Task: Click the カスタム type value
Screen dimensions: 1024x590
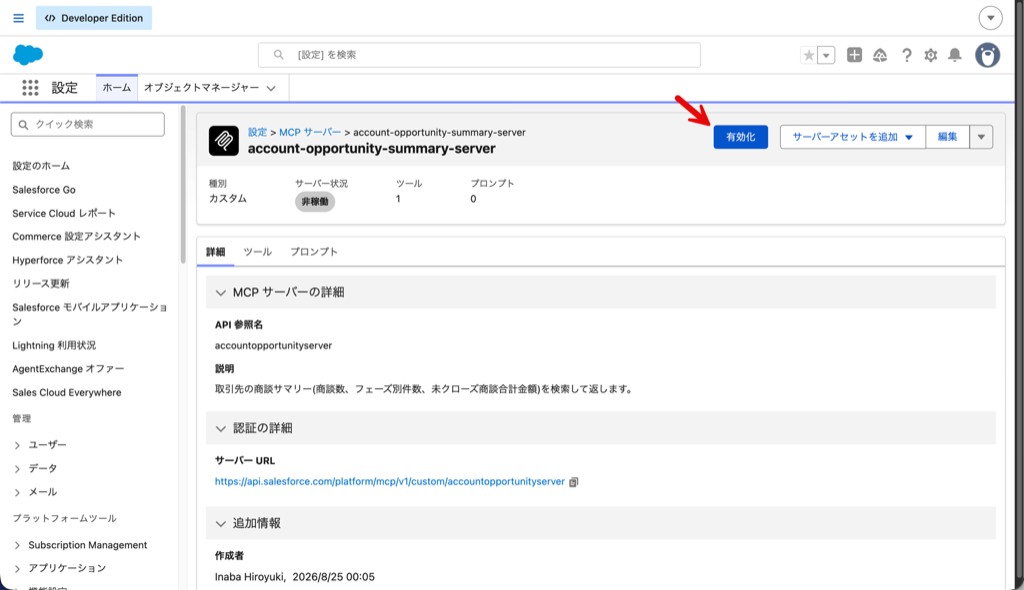Action: pos(227,199)
